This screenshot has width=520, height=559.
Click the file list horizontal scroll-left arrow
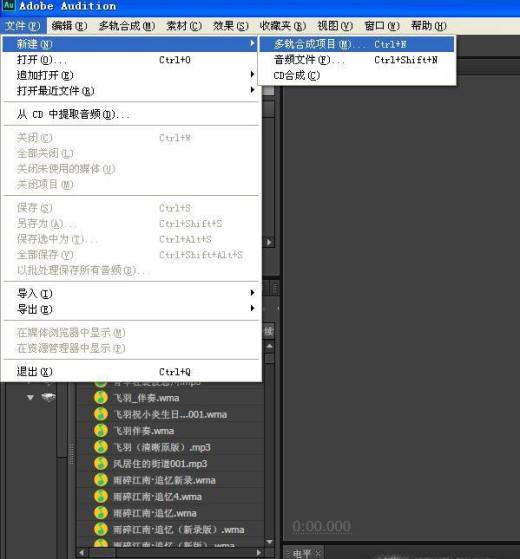click(x=82, y=553)
